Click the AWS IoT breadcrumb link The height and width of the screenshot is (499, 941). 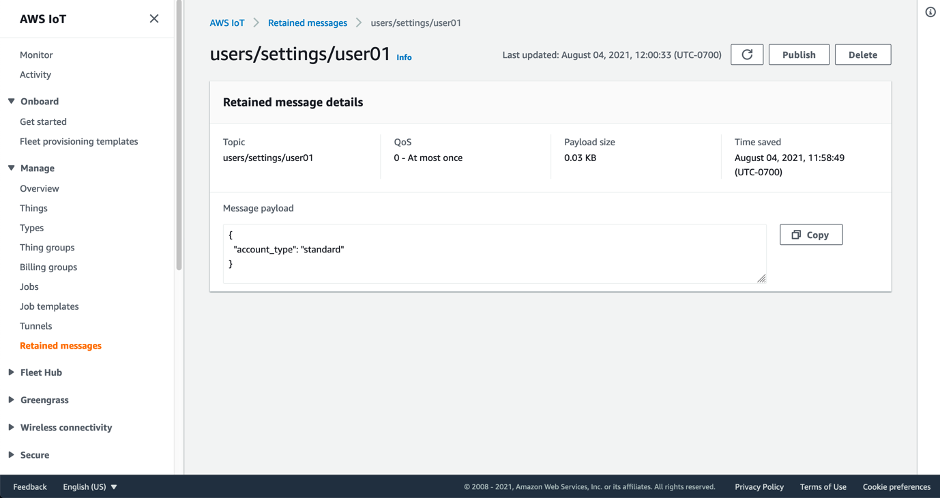[227, 23]
